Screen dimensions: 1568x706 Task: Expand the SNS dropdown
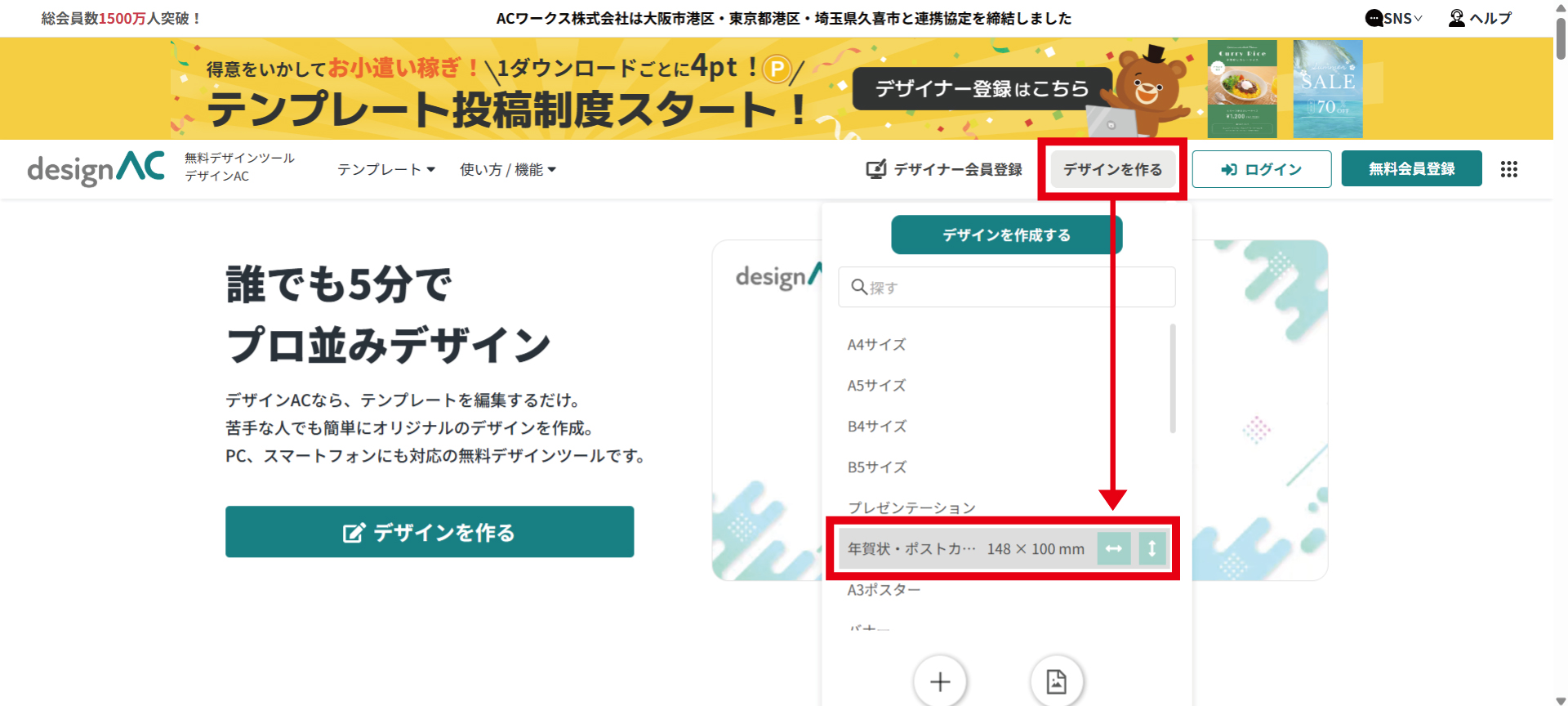pos(1394,18)
